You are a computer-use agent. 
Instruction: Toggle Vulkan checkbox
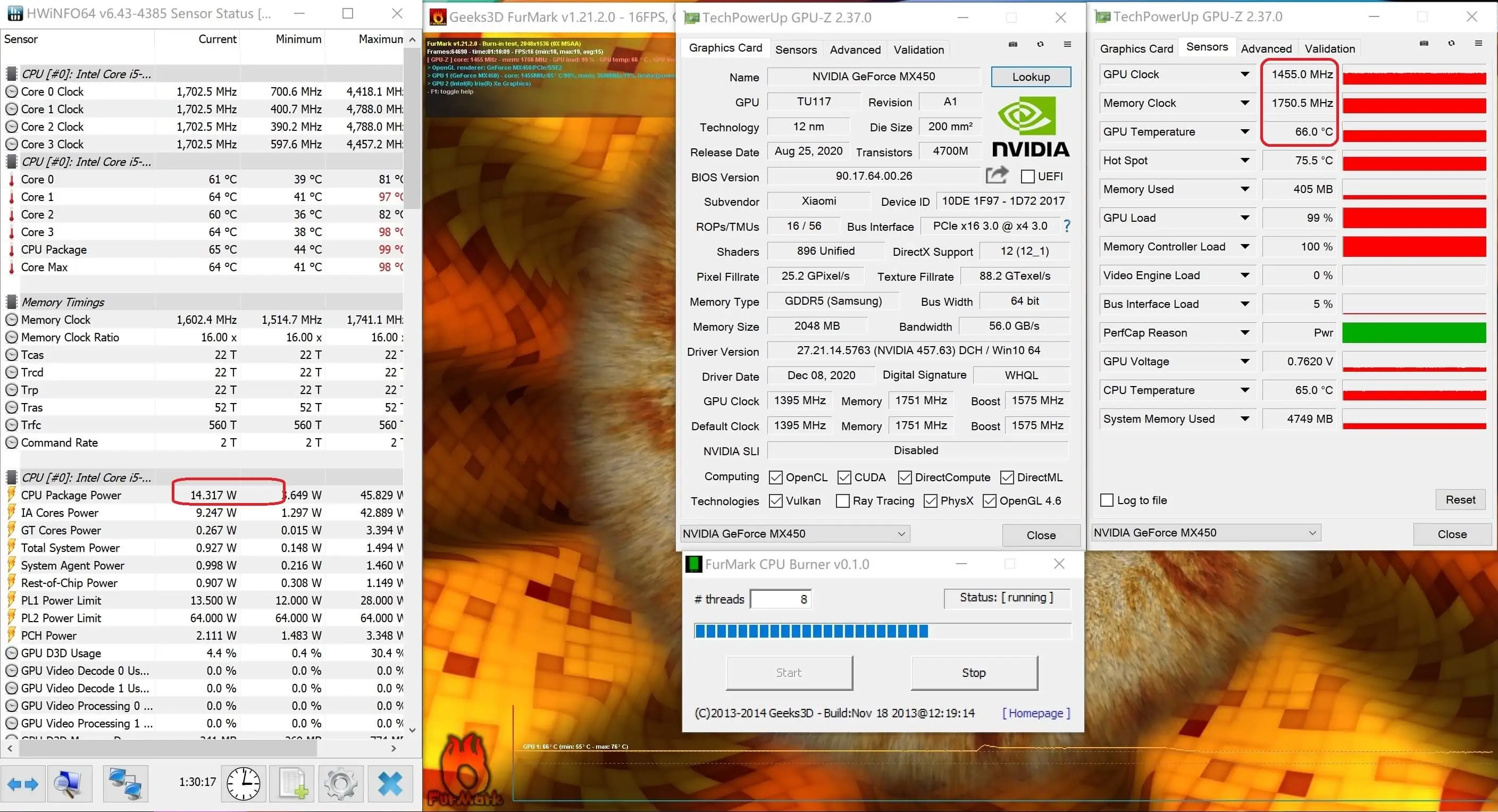(775, 501)
